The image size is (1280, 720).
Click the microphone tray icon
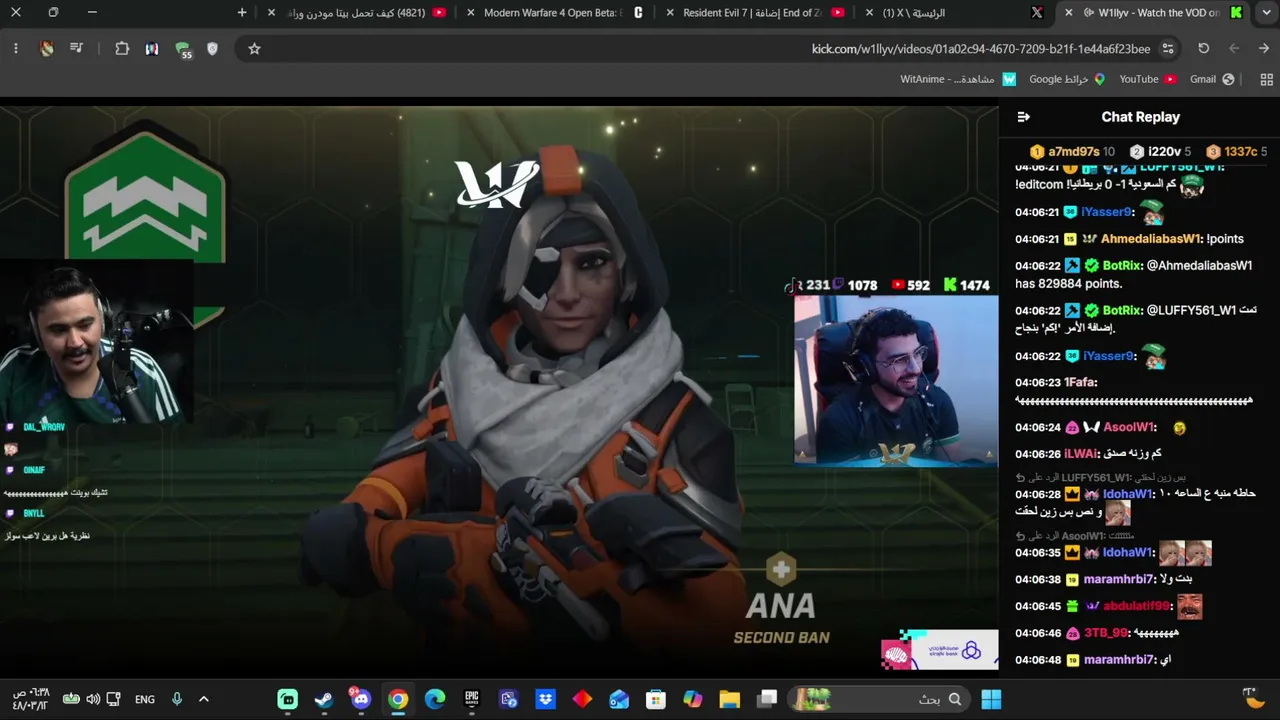[176, 699]
